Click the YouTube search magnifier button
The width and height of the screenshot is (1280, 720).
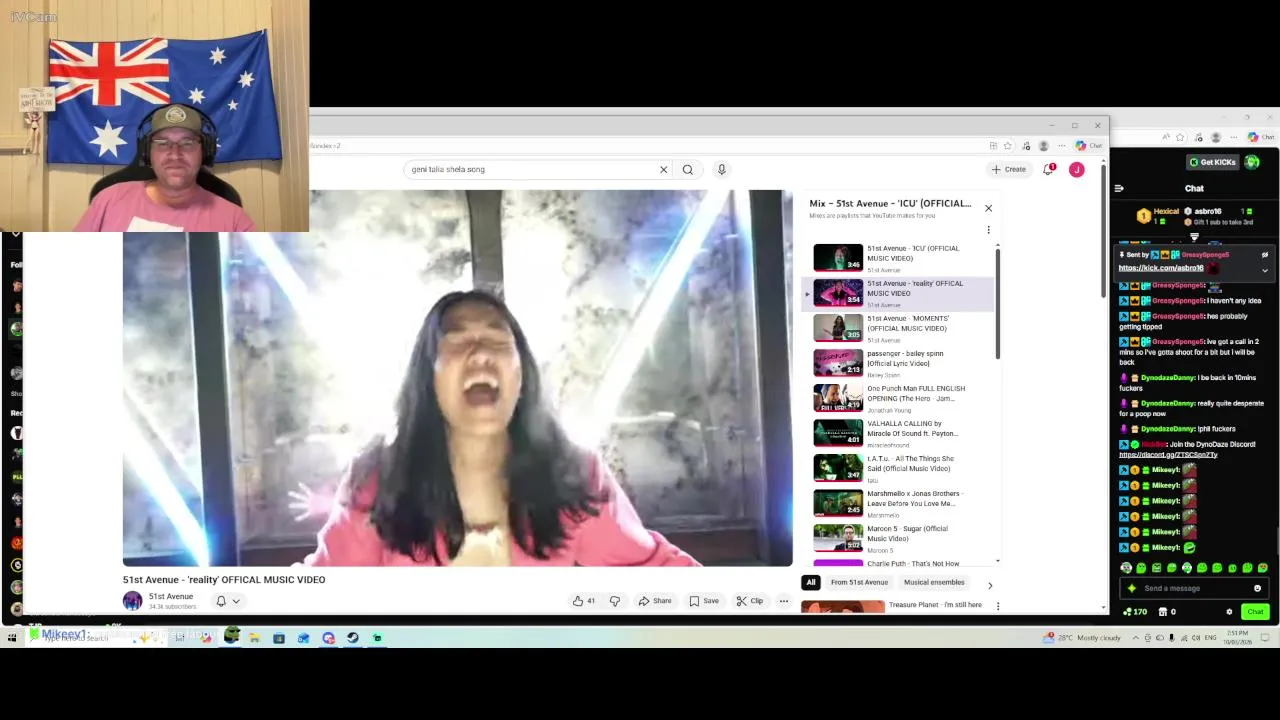click(x=688, y=169)
